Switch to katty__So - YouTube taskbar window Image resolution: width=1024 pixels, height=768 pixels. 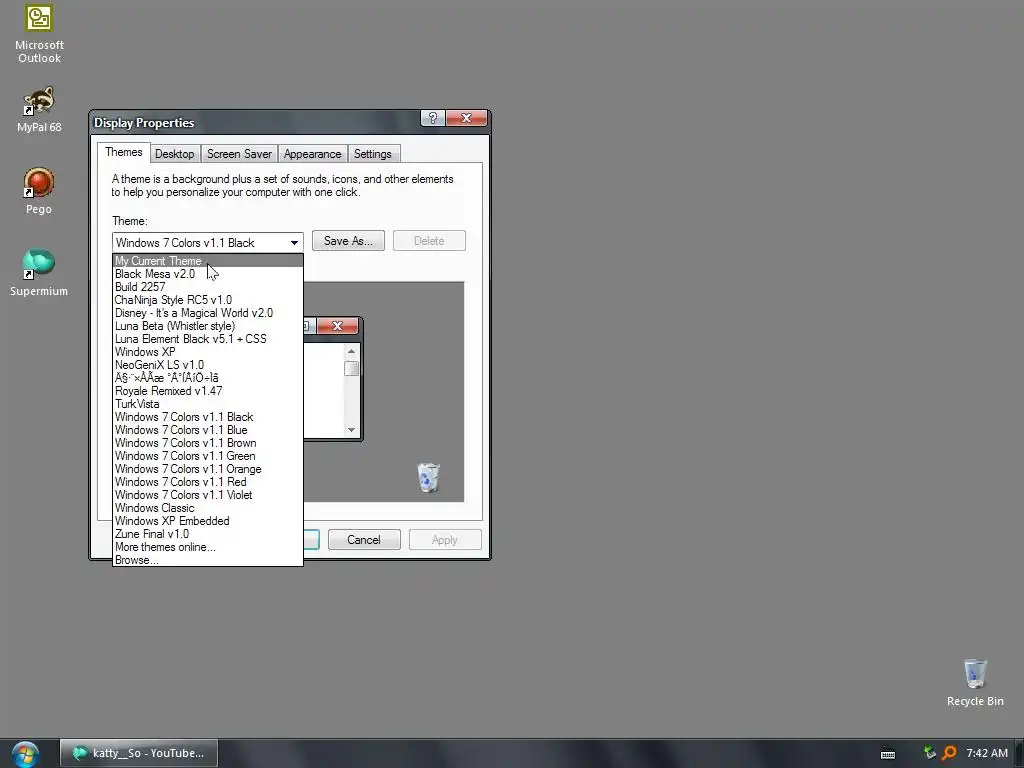click(x=139, y=753)
